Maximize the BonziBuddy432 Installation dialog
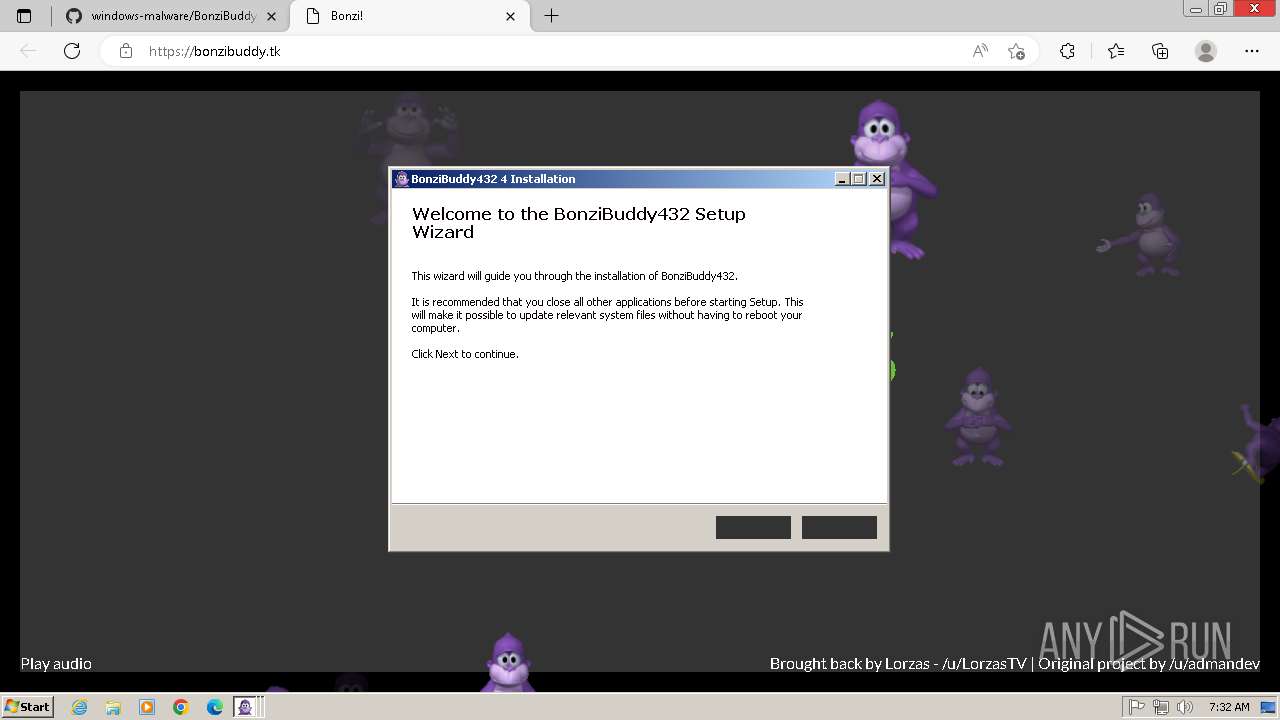Image resolution: width=1280 pixels, height=720 pixels. (859, 179)
